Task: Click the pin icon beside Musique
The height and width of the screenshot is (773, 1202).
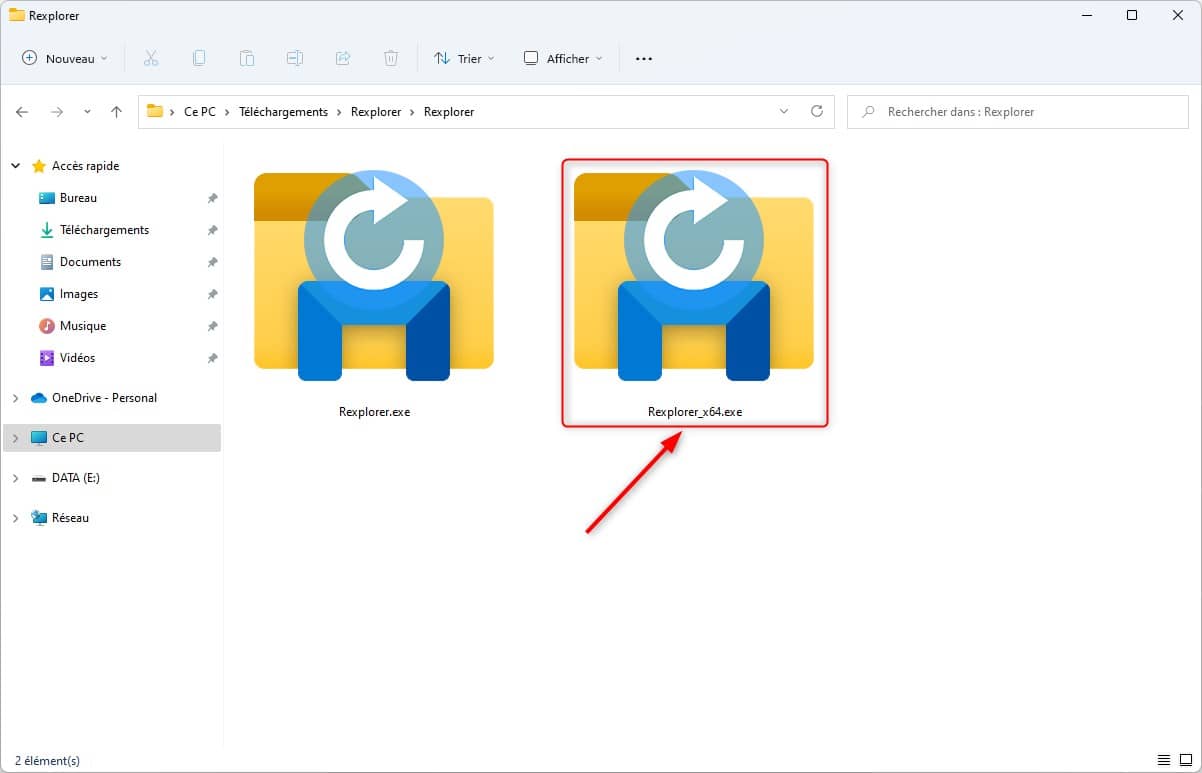Action: click(212, 327)
